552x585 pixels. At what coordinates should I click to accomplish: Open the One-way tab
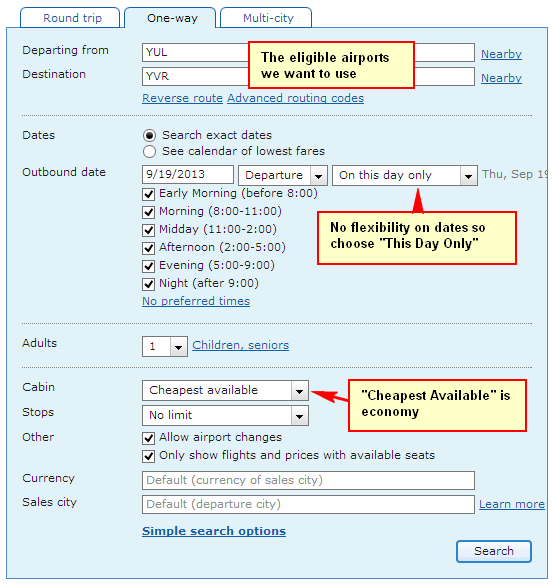(x=170, y=18)
